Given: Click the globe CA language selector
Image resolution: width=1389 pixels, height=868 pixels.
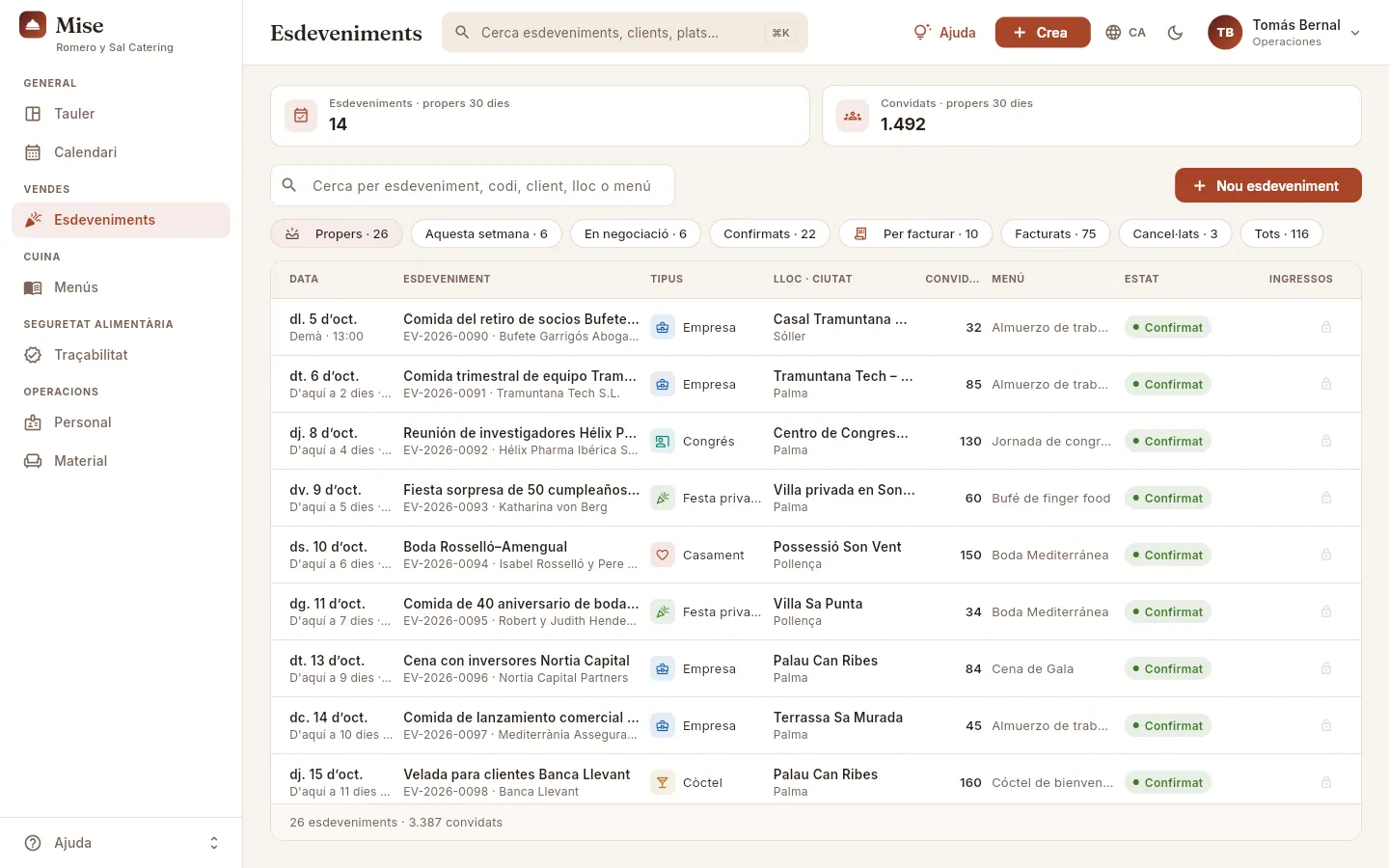Looking at the screenshot, I should click(1126, 33).
